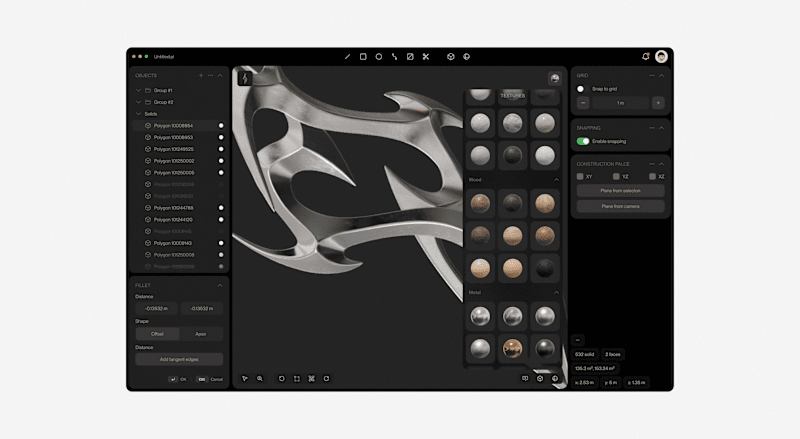Toggle Snap to grid switch
The image size is (800, 439).
click(x=581, y=89)
